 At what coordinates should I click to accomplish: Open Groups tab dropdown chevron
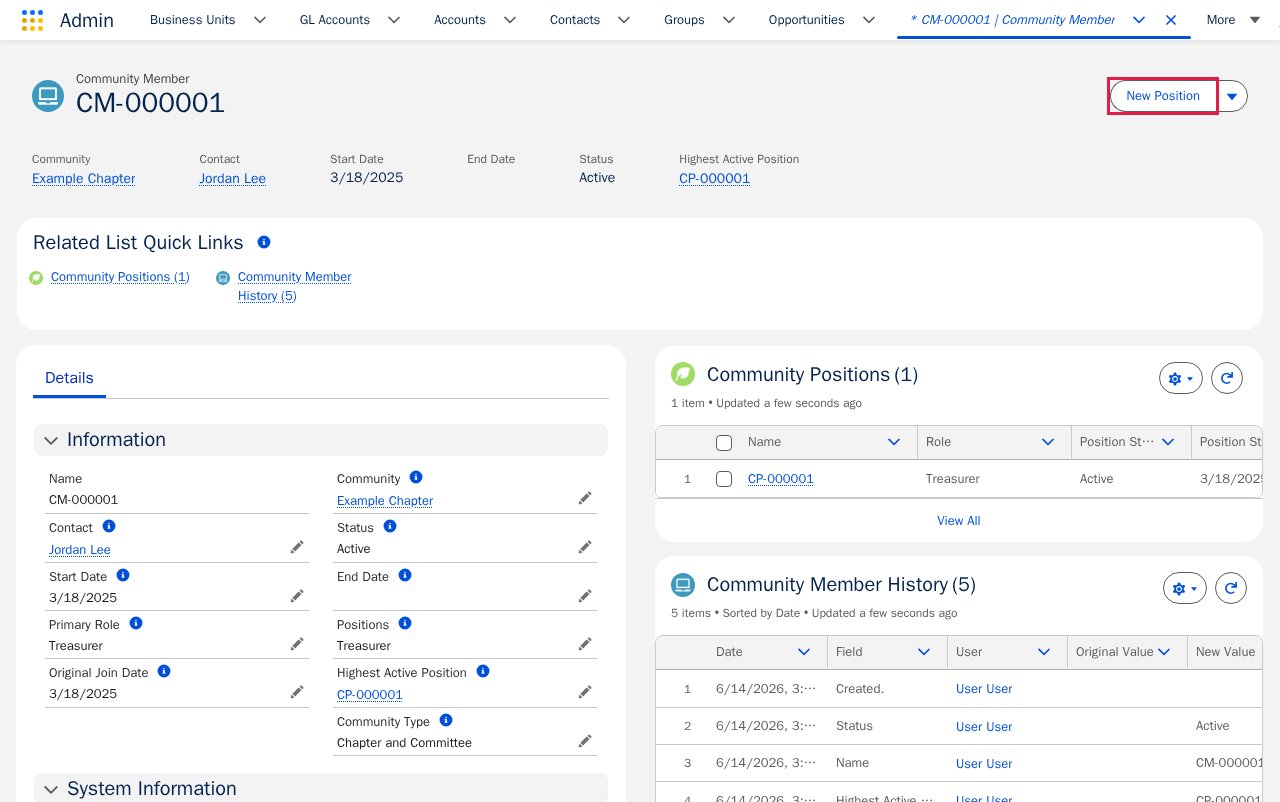point(729,20)
